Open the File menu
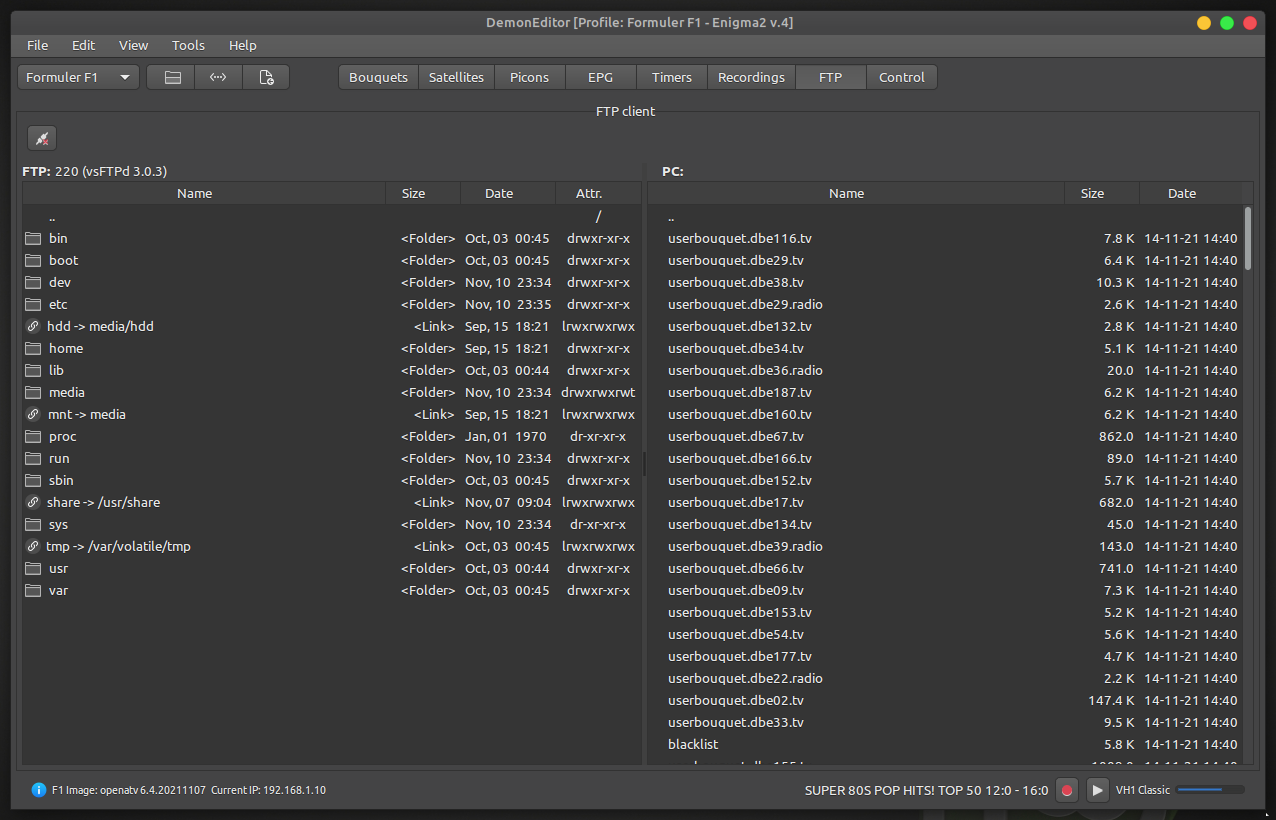This screenshot has width=1276, height=820. click(37, 45)
